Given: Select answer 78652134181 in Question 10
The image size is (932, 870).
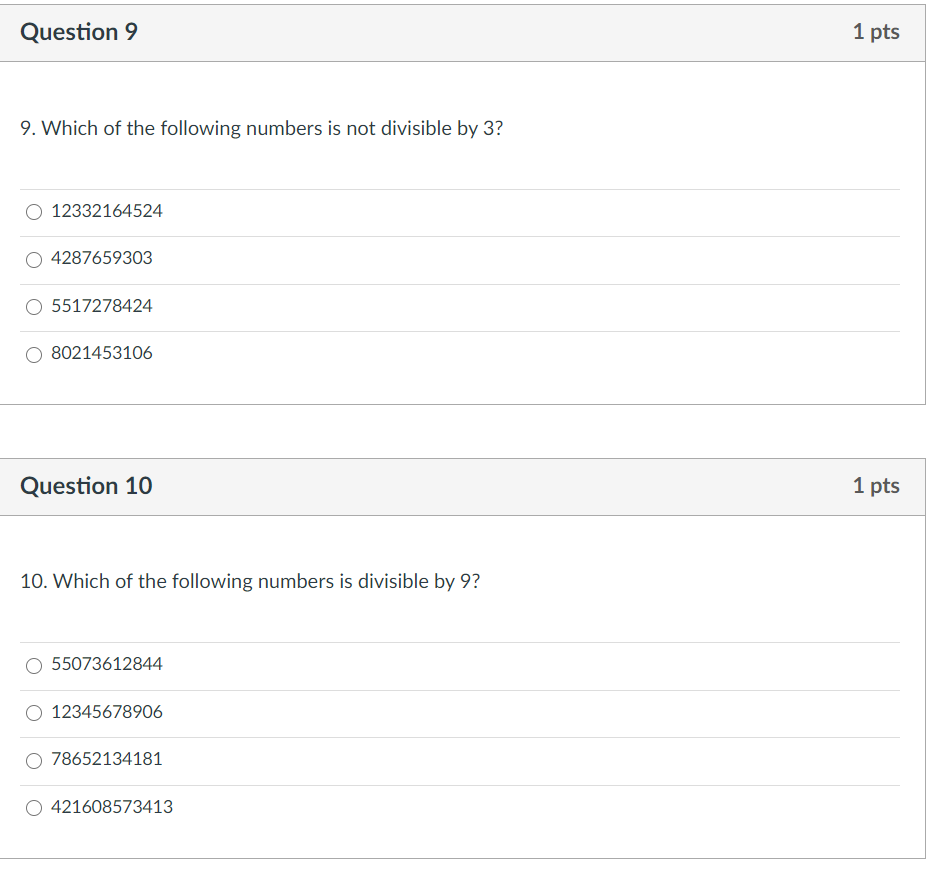Looking at the screenshot, I should click(33, 760).
